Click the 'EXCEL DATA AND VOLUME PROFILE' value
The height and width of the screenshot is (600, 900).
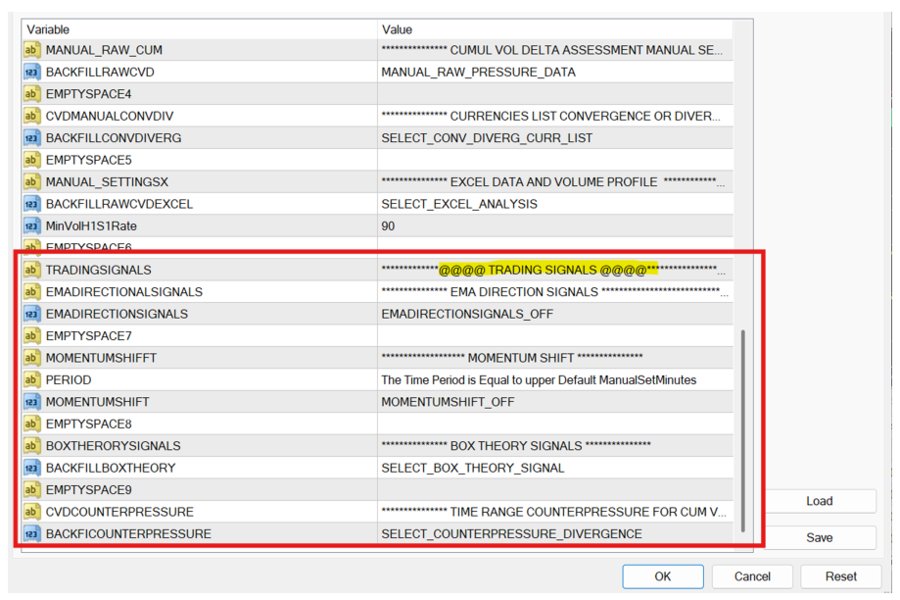[x=553, y=182]
